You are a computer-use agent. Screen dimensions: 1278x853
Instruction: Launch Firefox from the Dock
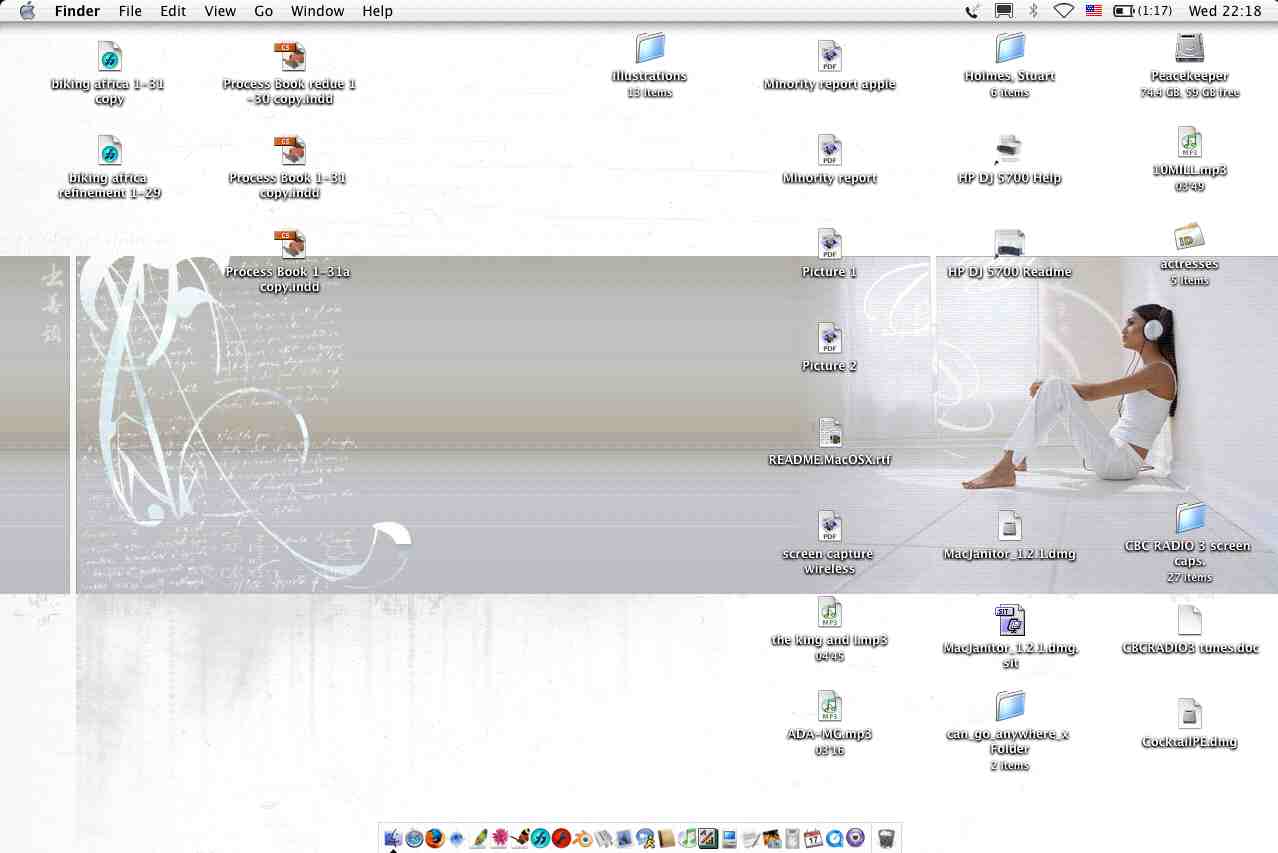tap(435, 838)
